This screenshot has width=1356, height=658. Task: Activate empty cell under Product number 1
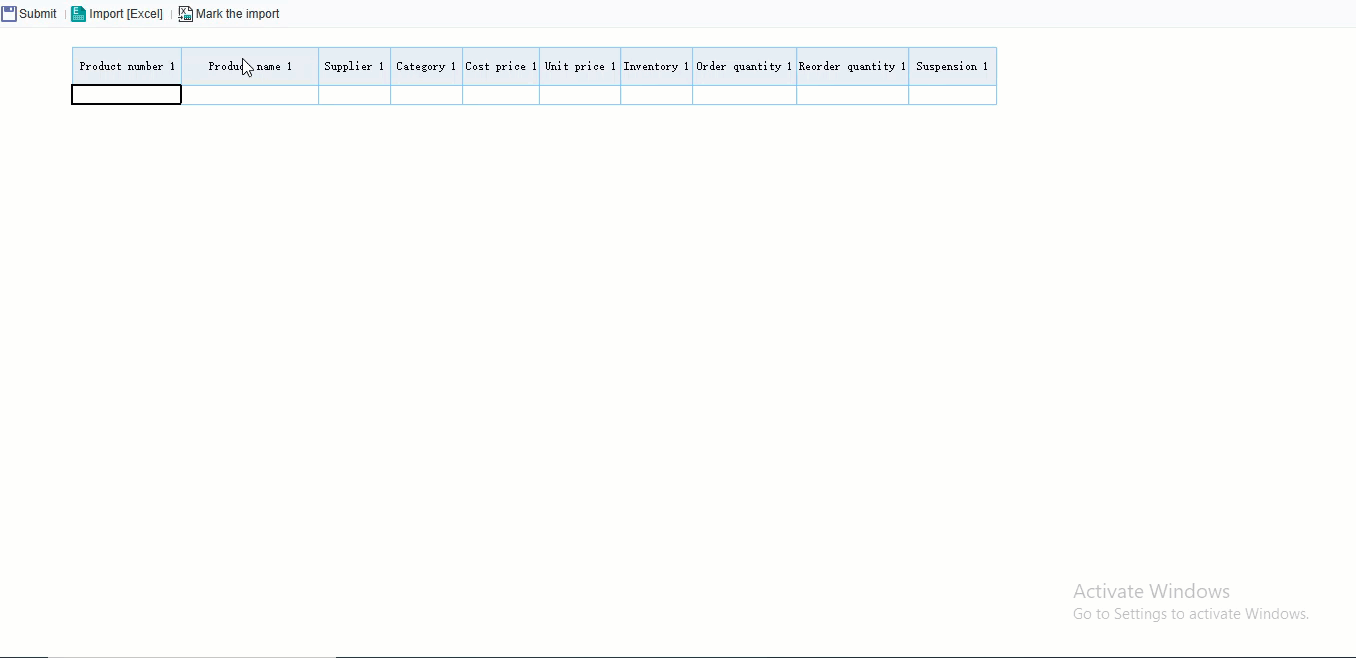point(127,95)
